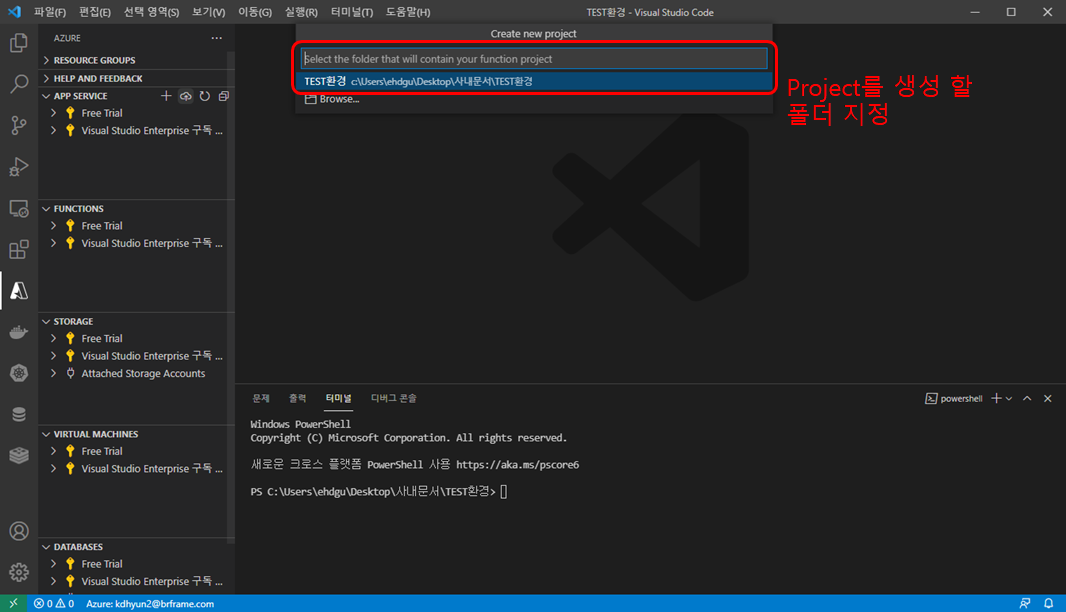Click the powershell terminal label
1066x612 pixels.
point(954,398)
